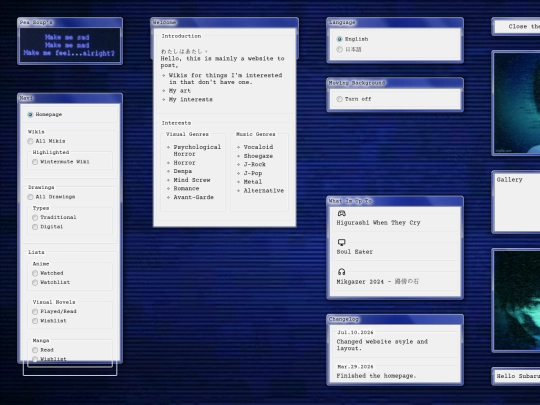Select the Homepage radio button in Navi
Image resolution: width=540 pixels, height=405 pixels.
coord(30,115)
